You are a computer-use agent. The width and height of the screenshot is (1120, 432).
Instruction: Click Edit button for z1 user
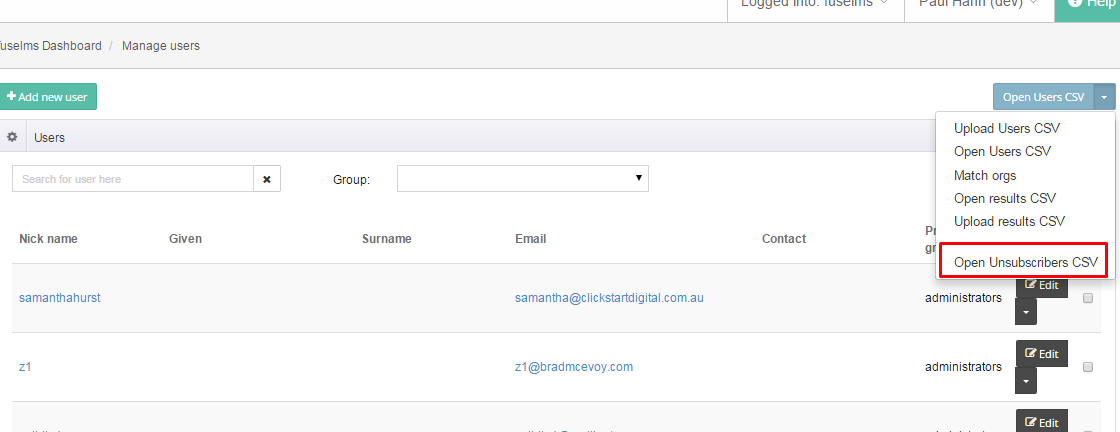point(1041,354)
